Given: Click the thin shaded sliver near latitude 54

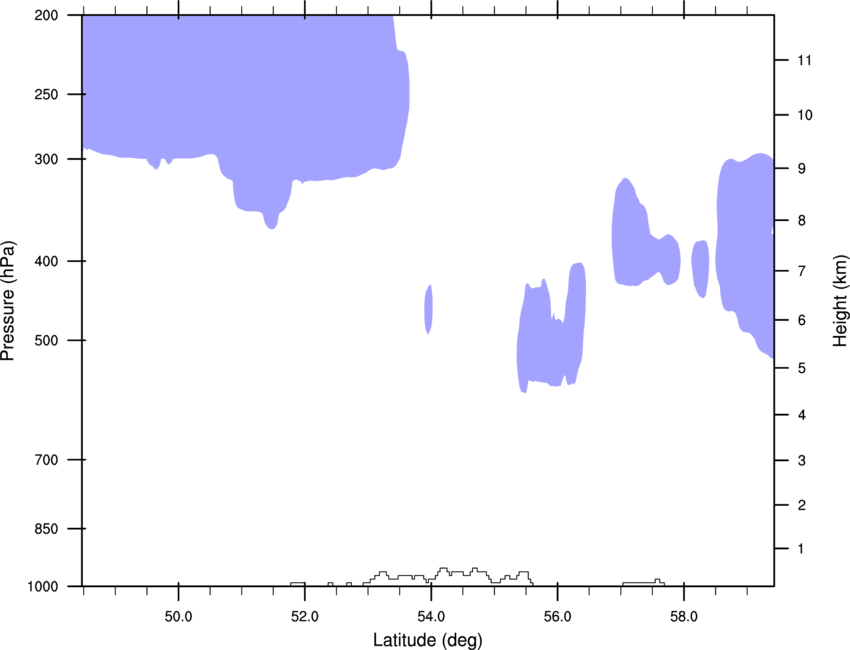Looking at the screenshot, I should tap(428, 309).
